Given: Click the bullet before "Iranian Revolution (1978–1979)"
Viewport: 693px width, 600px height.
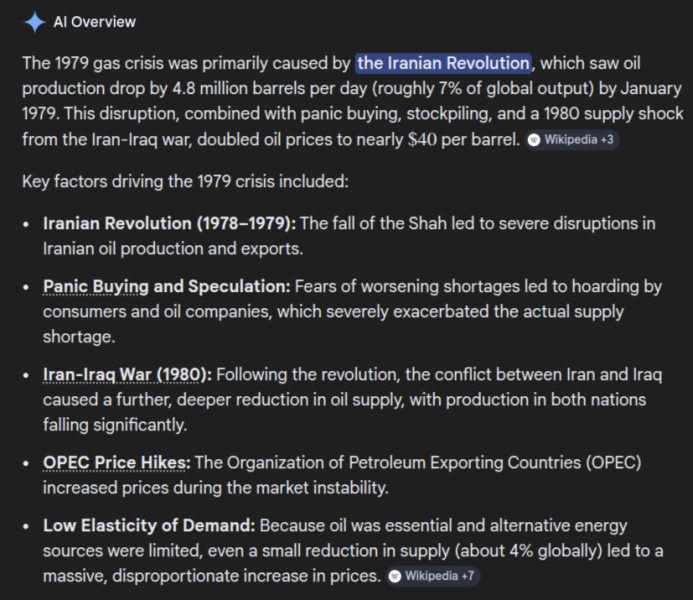Looking at the screenshot, I should point(28,224).
